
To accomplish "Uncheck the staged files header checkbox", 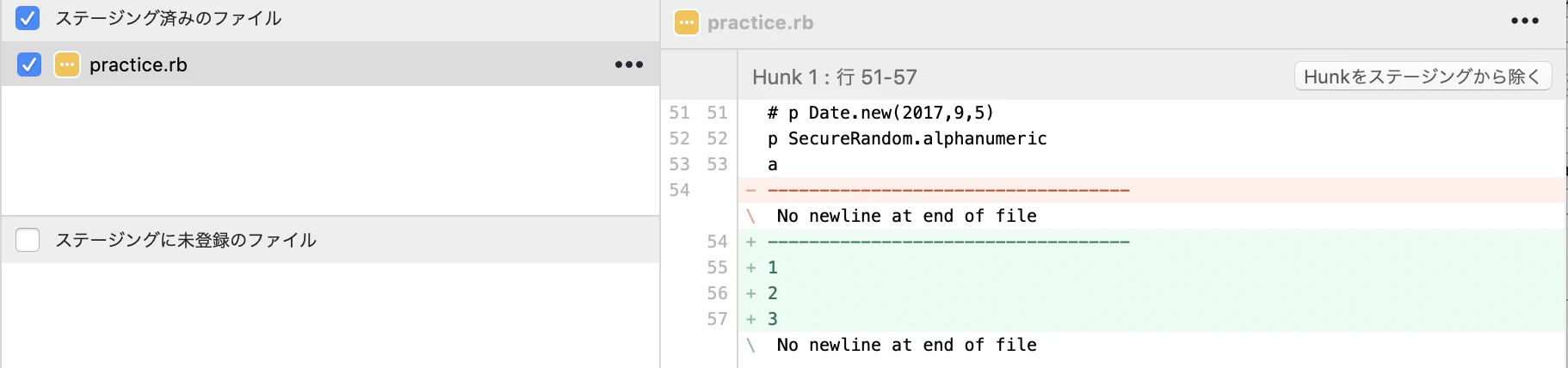I will (x=28, y=18).
